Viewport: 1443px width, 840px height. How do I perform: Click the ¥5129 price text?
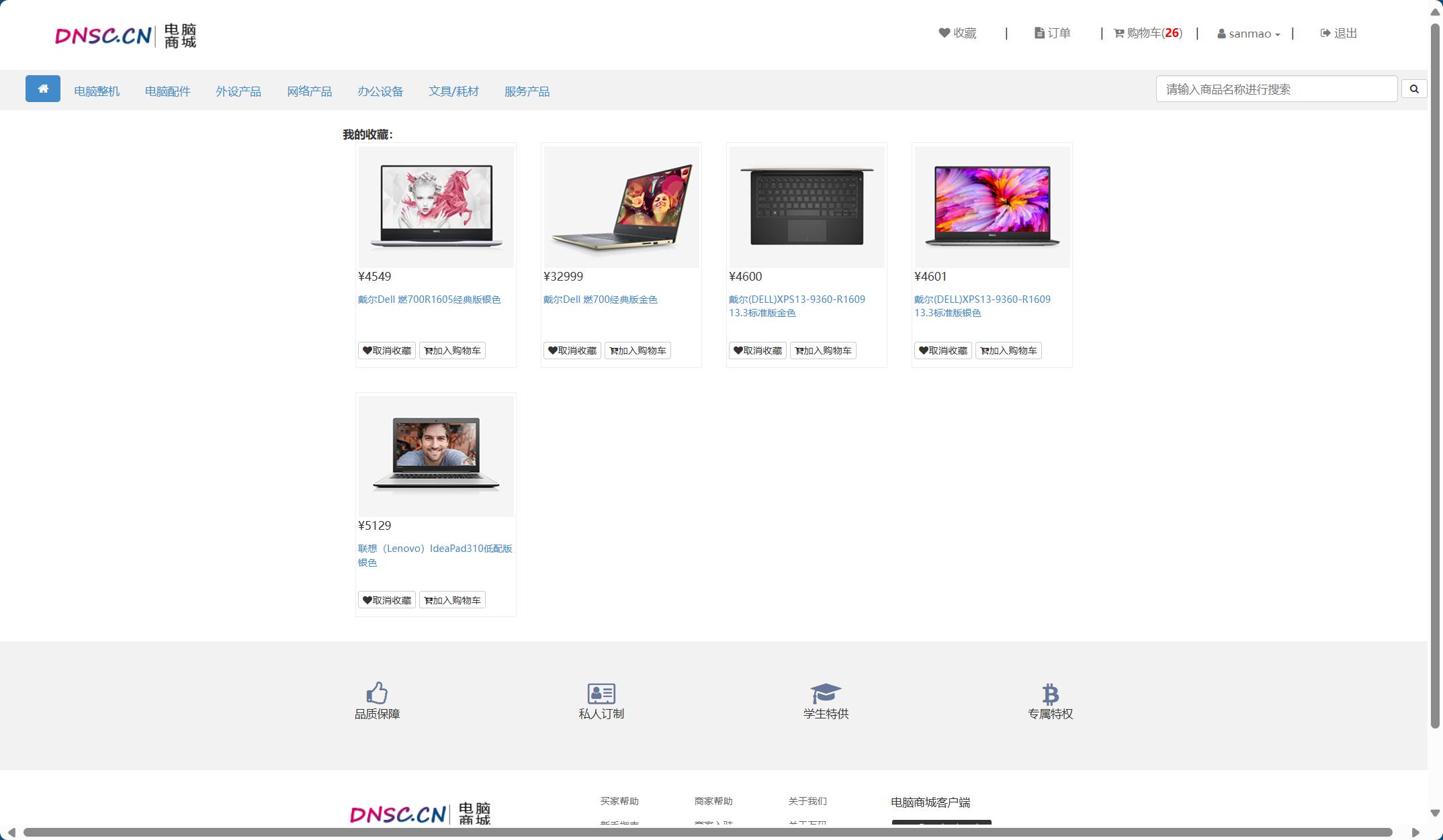pos(374,526)
